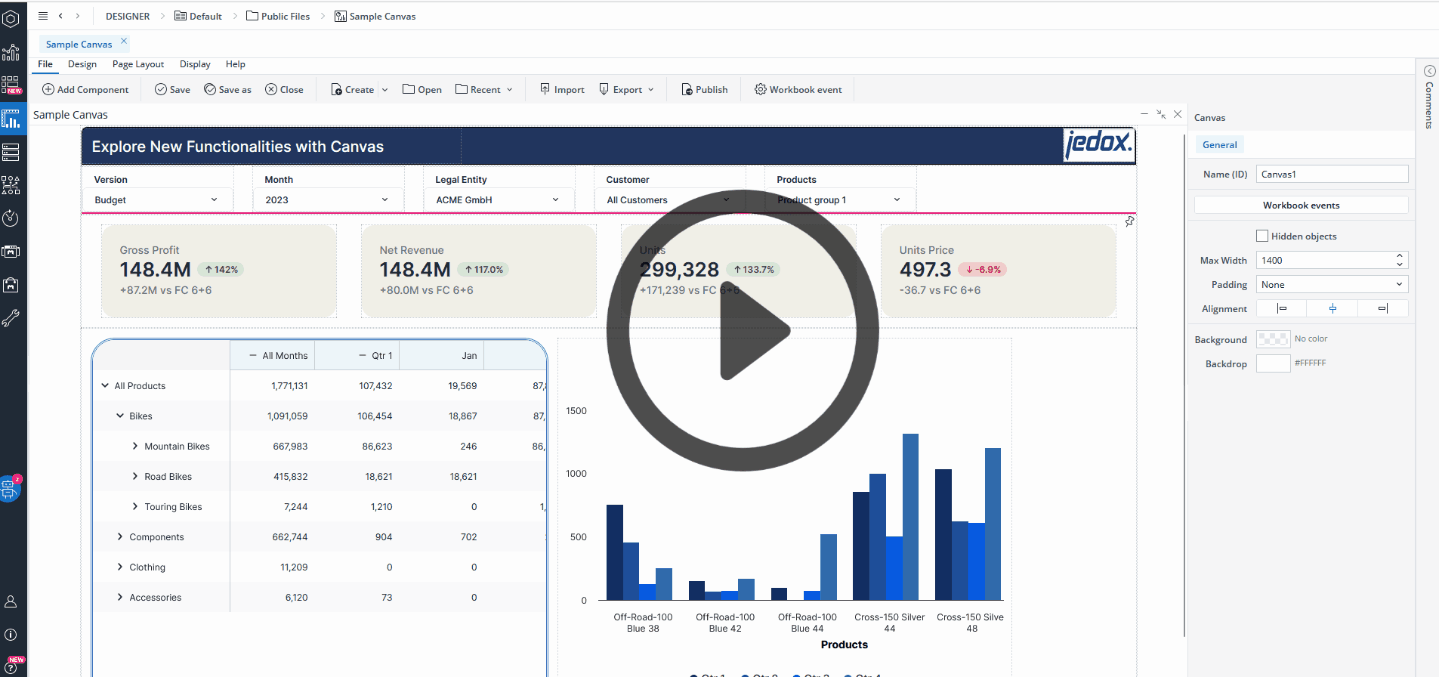Click the Save icon in toolbar
The height and width of the screenshot is (677, 1439).
pyautogui.click(x=161, y=90)
